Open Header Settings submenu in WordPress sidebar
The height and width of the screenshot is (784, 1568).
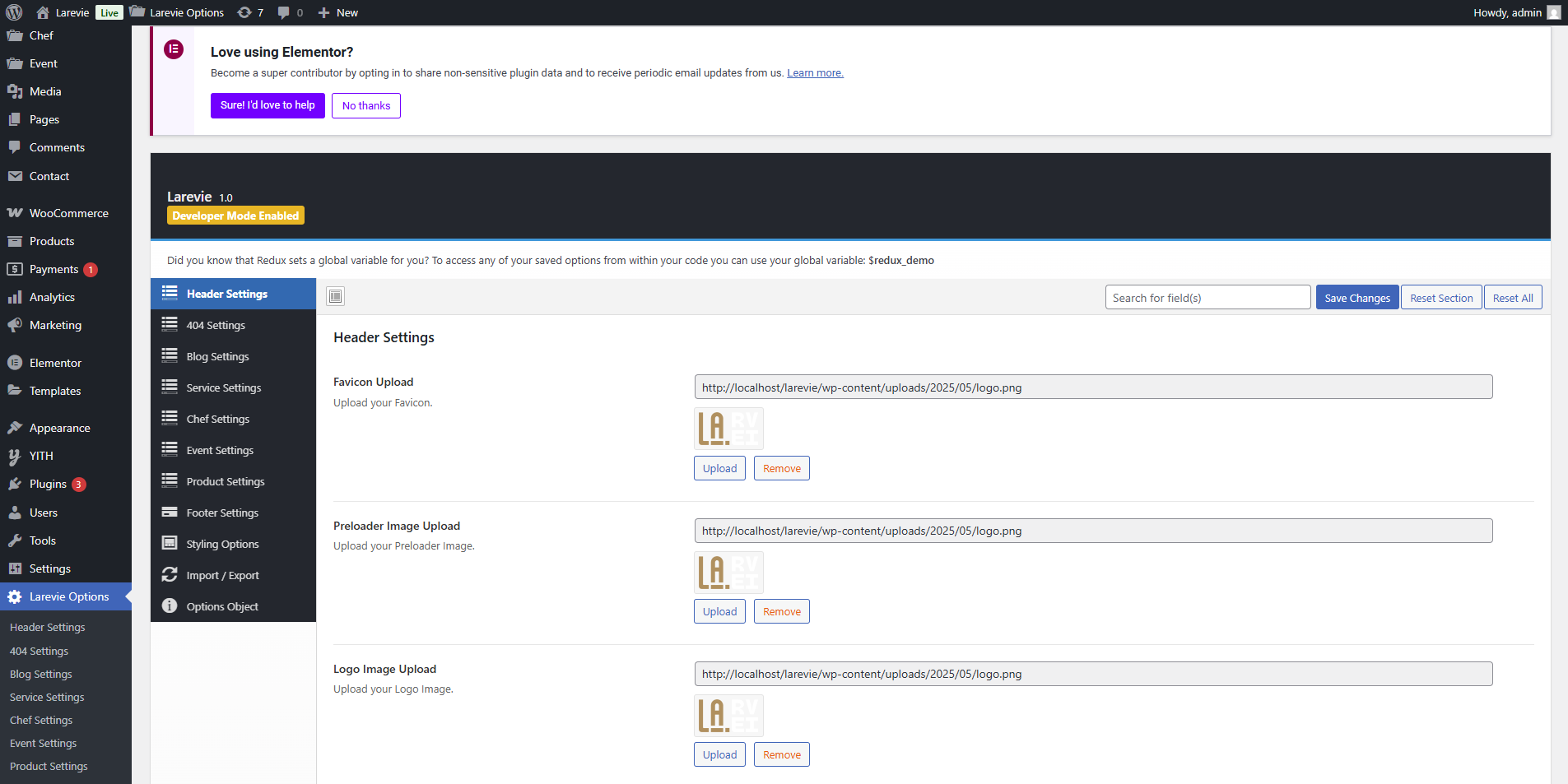[48, 627]
